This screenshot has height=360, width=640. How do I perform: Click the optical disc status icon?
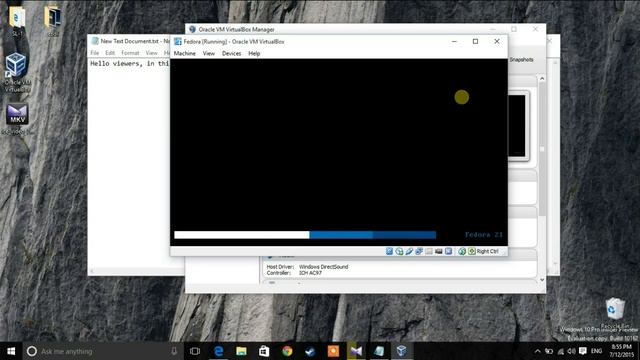pyautogui.click(x=399, y=251)
